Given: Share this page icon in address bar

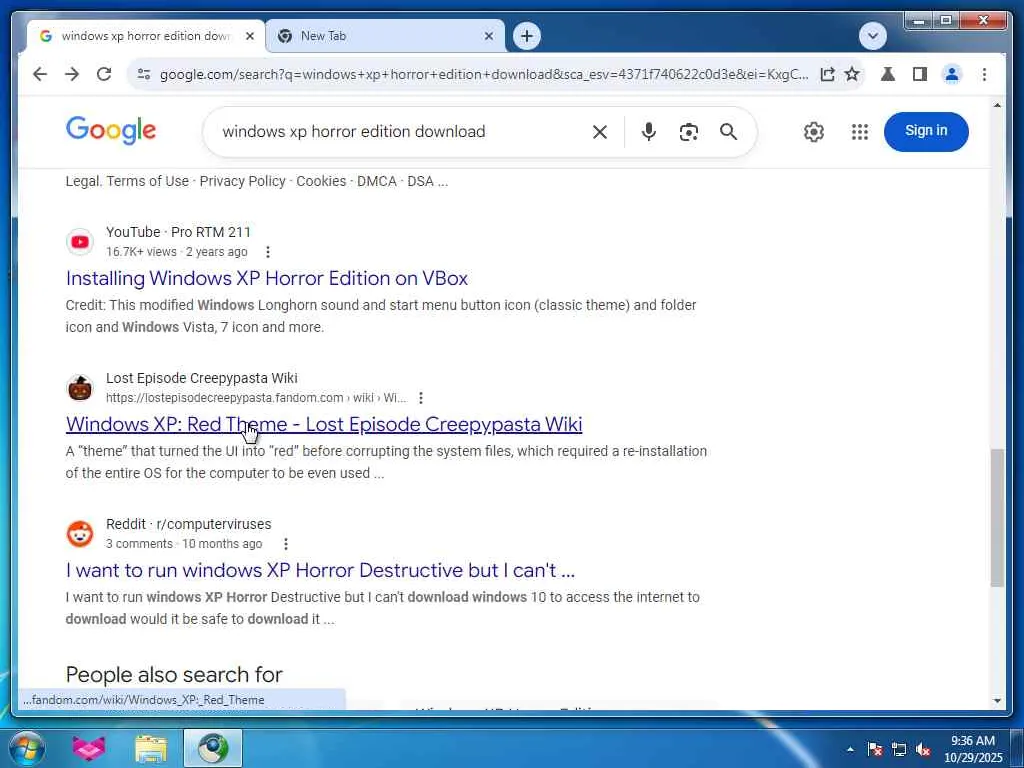Looking at the screenshot, I should point(827,74).
